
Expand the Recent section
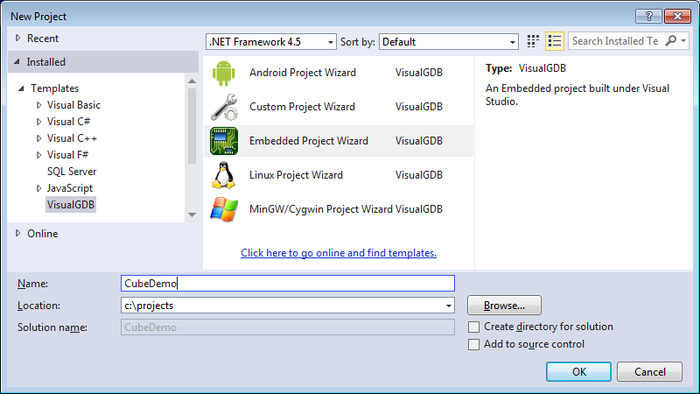point(18,38)
